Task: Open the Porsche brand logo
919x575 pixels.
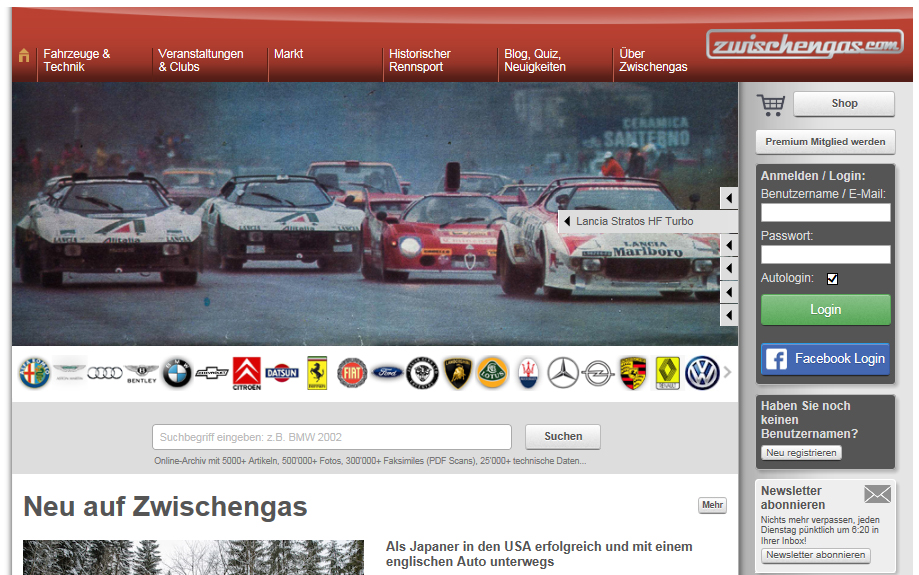Action: point(632,373)
